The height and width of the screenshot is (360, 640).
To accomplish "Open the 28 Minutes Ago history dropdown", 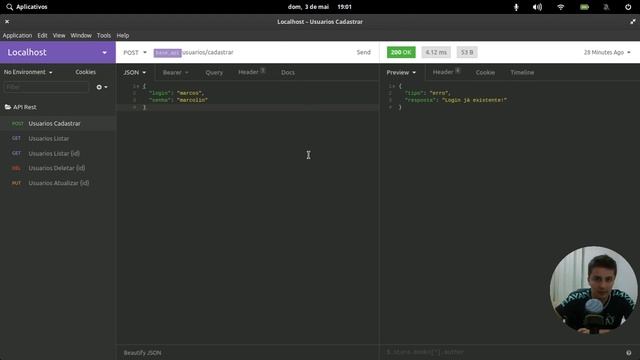I will tap(607, 52).
